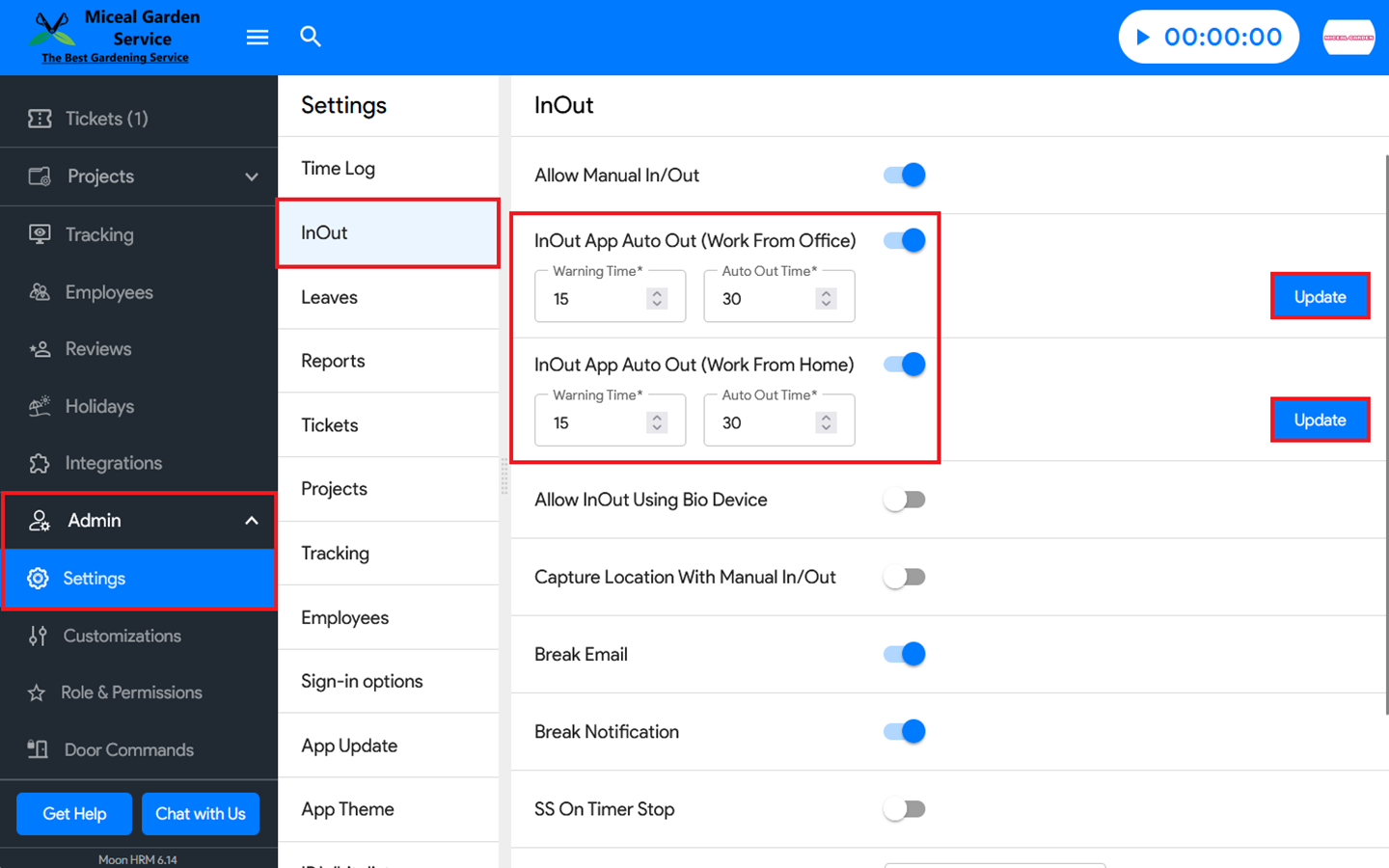Screen dimensions: 1389x868
Task: Open the company profile avatar menu
Action: (x=1348, y=38)
